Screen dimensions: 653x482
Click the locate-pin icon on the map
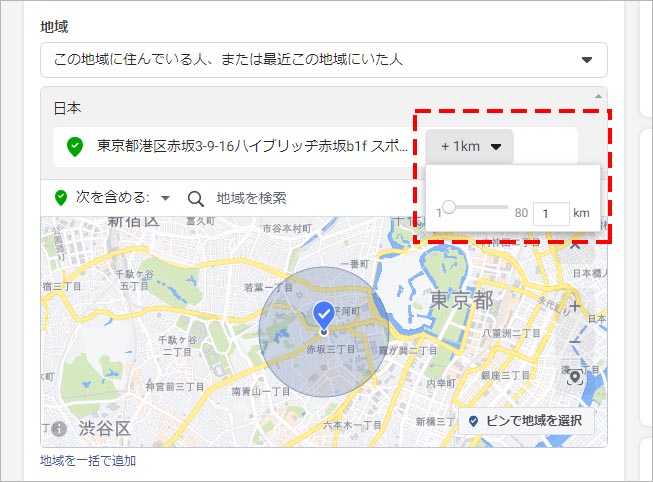point(574,377)
